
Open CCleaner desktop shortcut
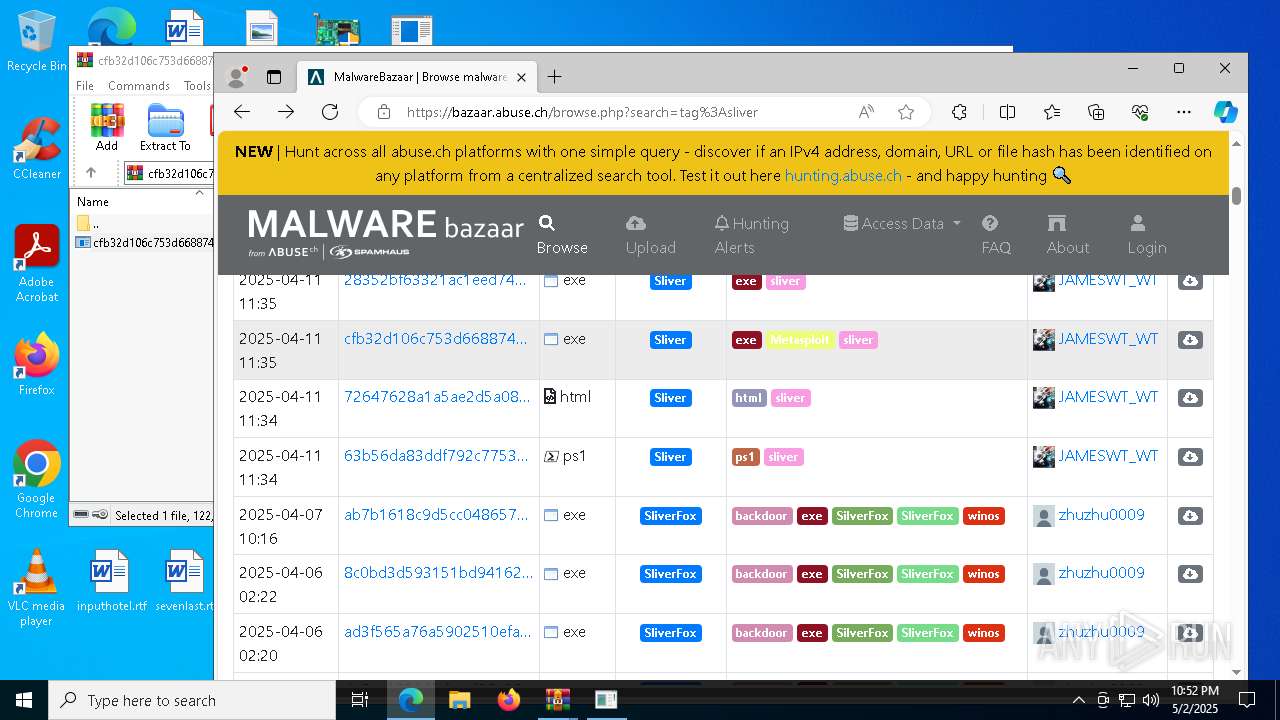click(x=37, y=149)
